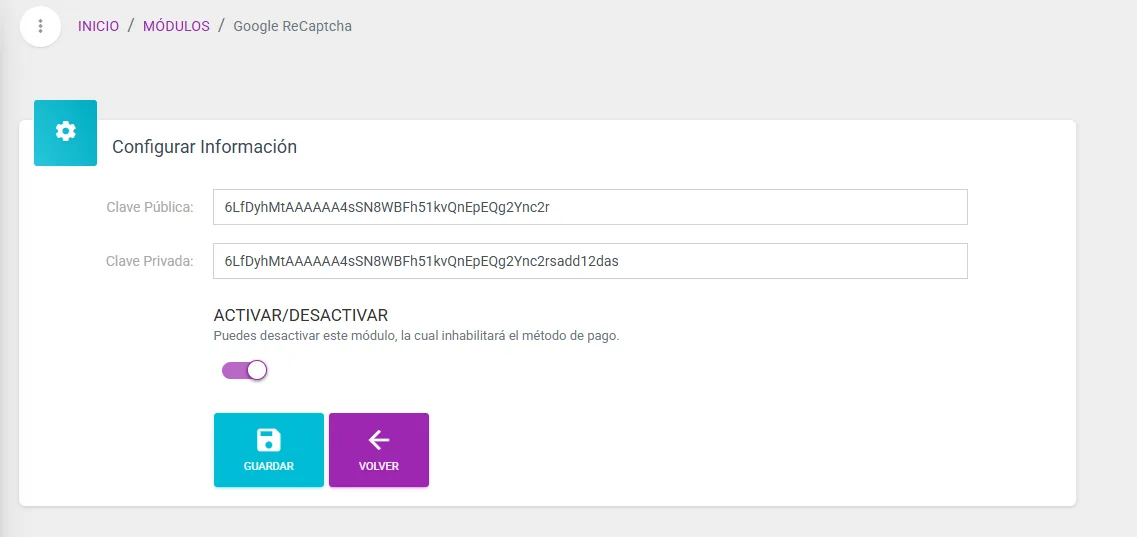
Task: Click the Google ReCaptcha breadcrumb text
Action: click(x=292, y=26)
